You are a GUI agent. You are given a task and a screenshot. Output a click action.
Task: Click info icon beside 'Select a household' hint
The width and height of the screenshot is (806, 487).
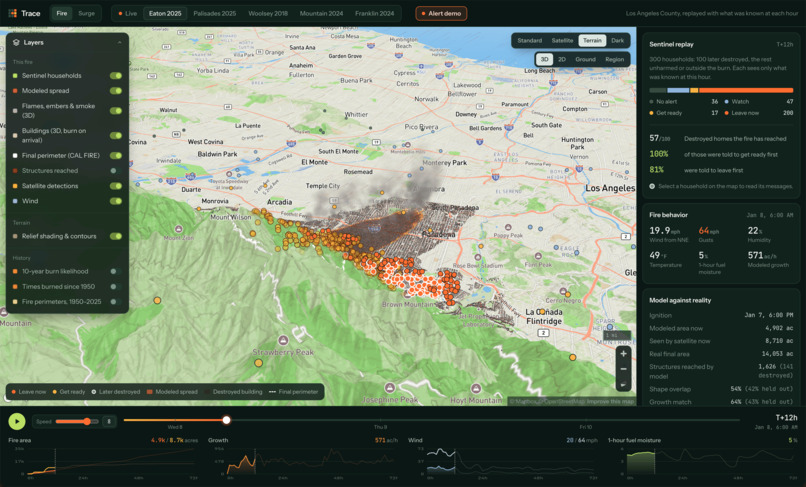click(x=652, y=186)
